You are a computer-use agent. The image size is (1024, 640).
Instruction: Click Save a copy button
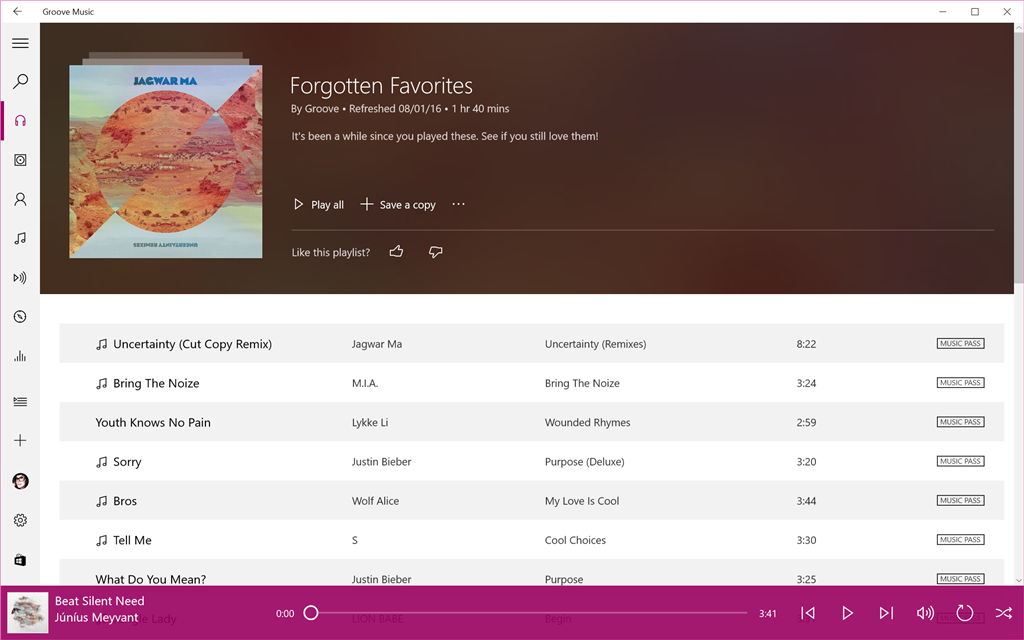coord(398,204)
